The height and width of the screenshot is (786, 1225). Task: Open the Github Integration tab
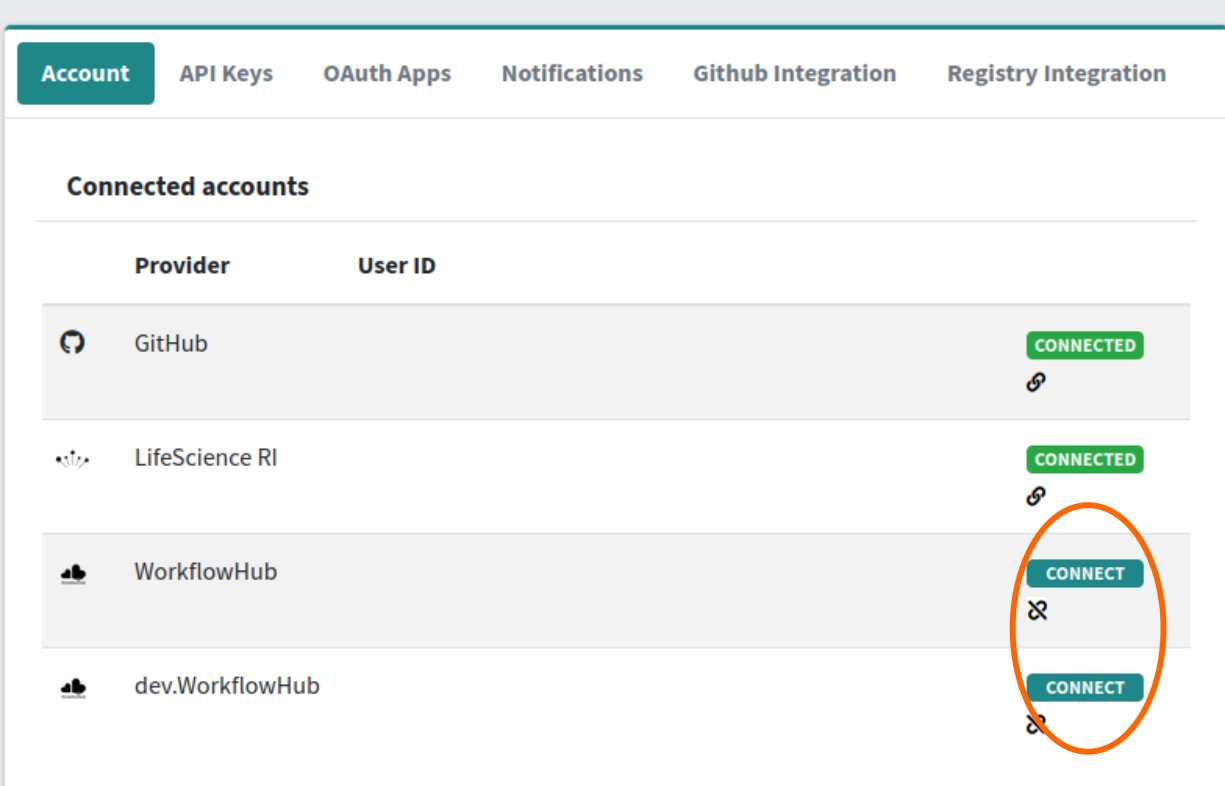[795, 73]
